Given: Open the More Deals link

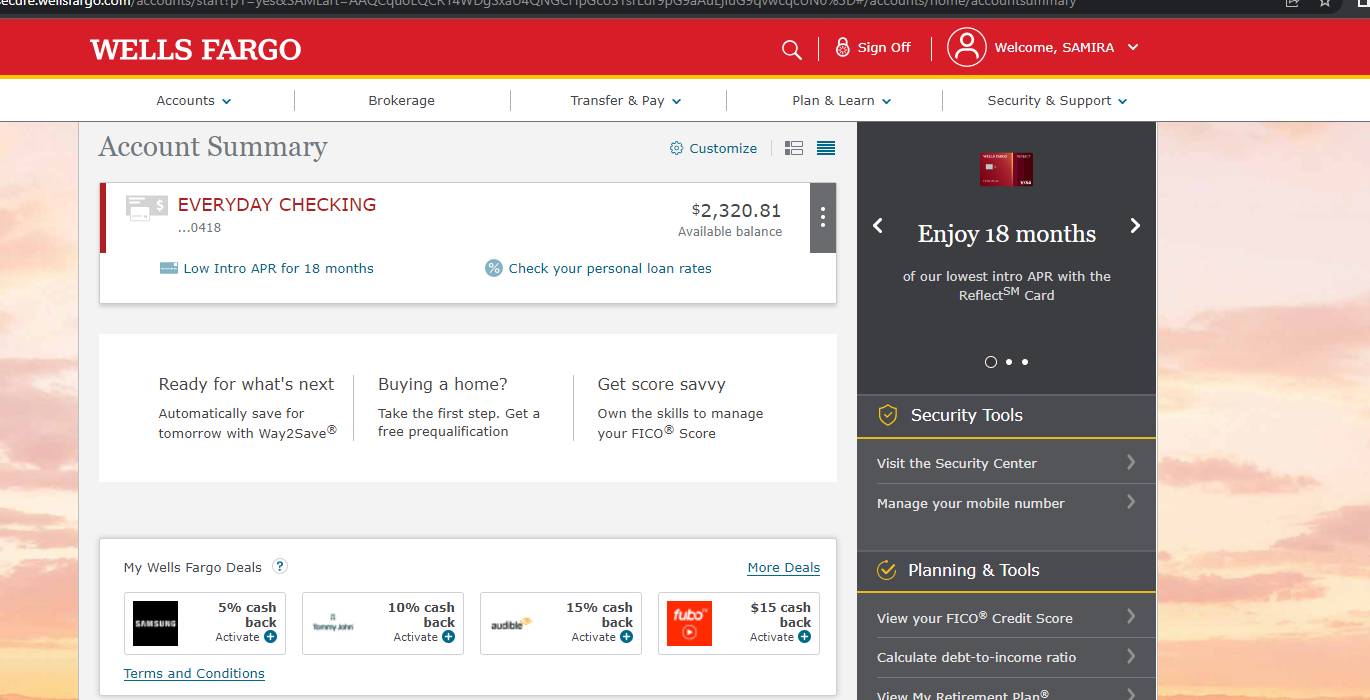Looking at the screenshot, I should pyautogui.click(x=784, y=567).
